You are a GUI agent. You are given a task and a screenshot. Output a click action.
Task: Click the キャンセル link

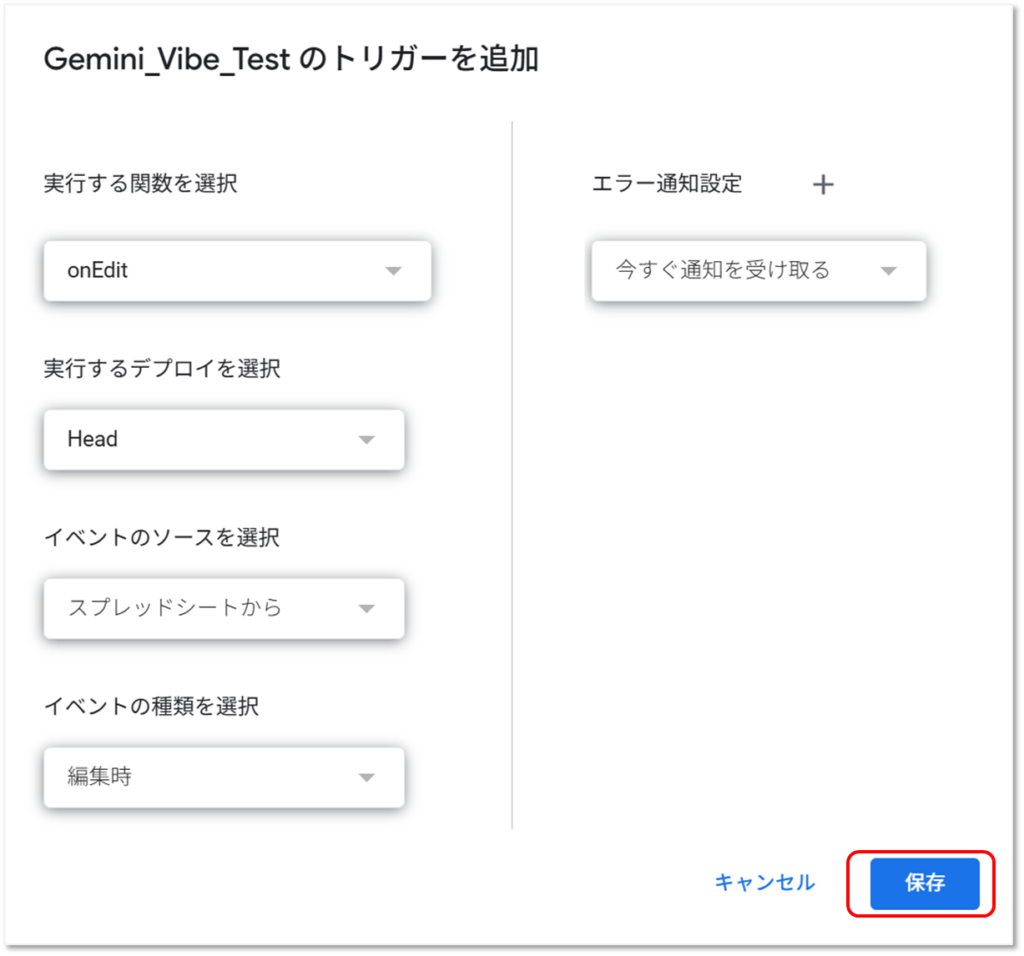point(764,882)
